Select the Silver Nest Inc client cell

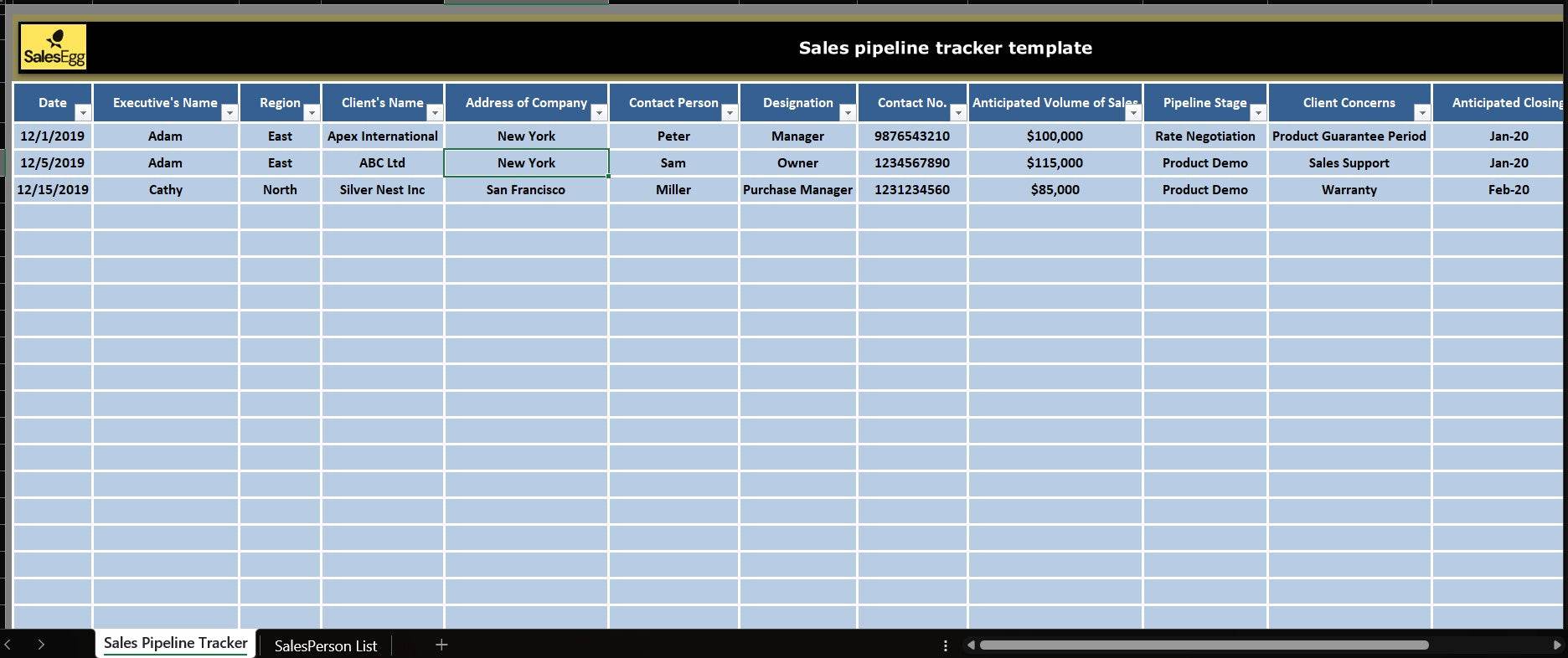click(383, 189)
